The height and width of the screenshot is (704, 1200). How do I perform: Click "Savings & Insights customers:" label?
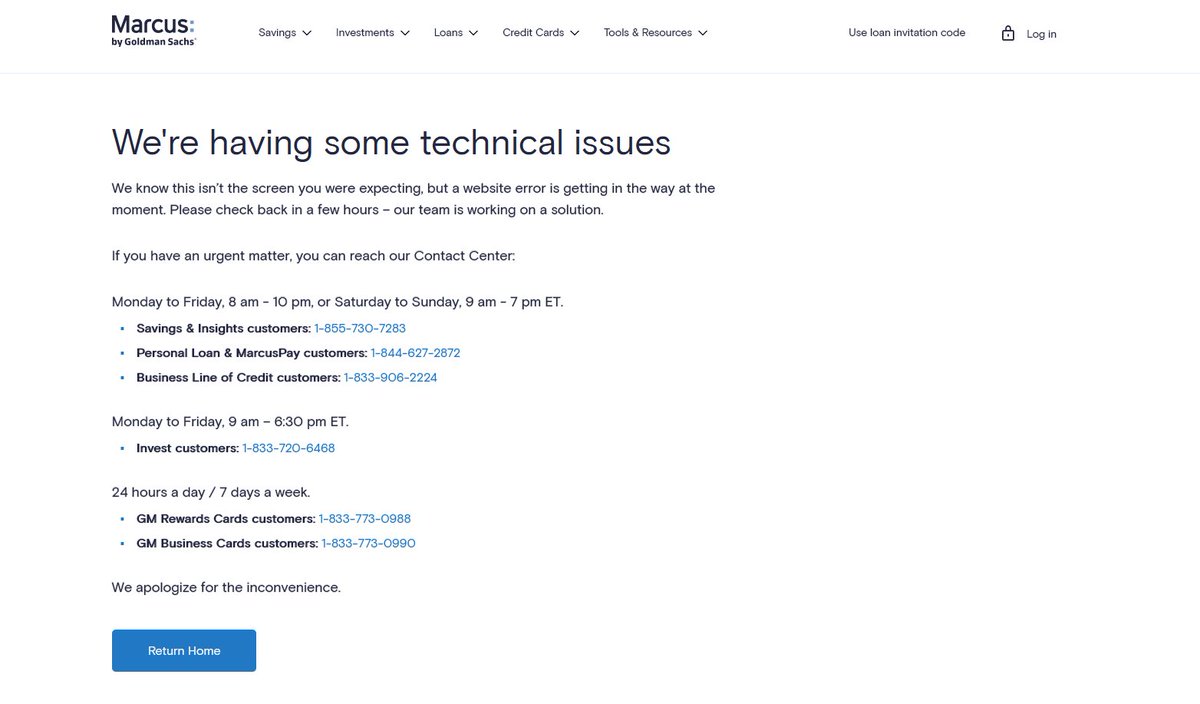[x=224, y=328]
